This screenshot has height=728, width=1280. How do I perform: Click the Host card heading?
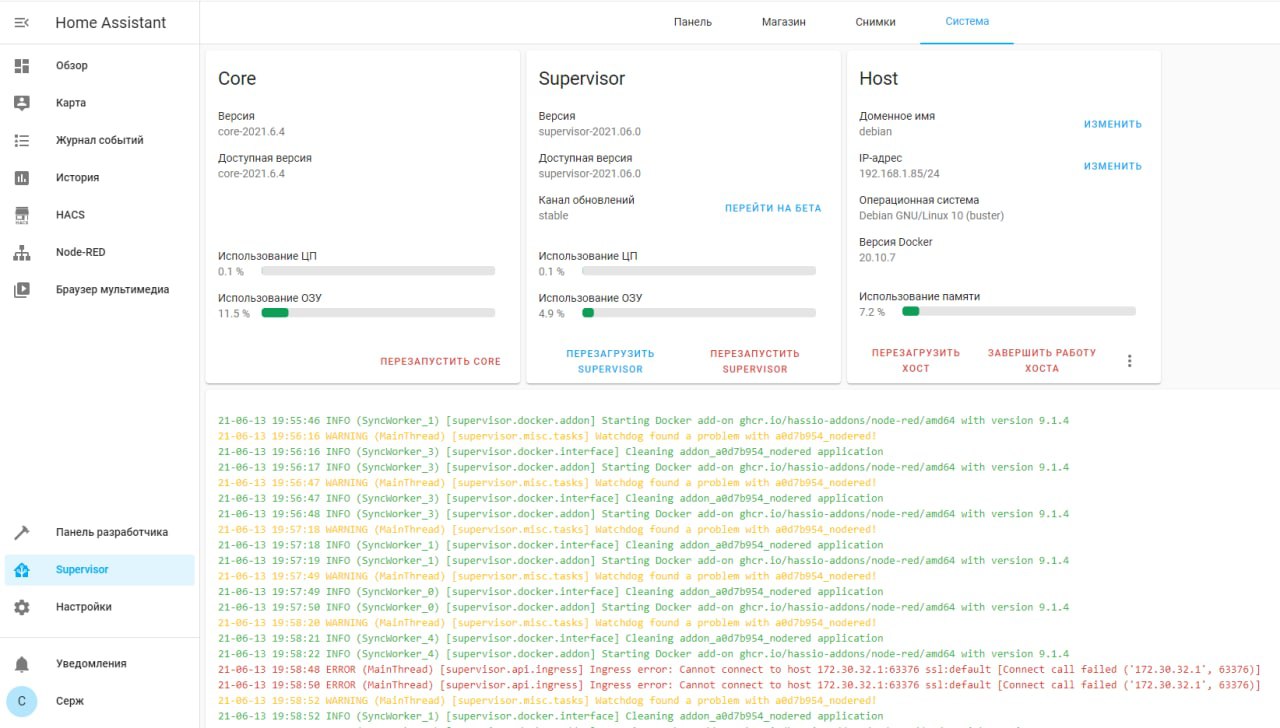(x=879, y=78)
